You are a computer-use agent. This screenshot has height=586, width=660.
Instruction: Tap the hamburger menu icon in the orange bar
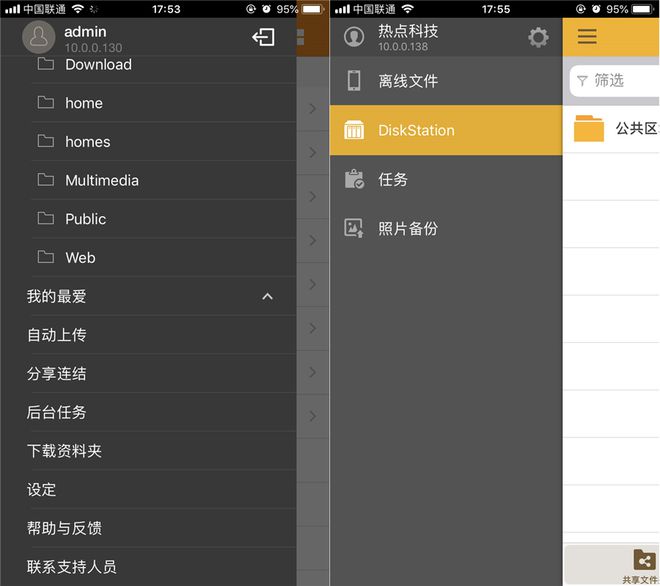pyautogui.click(x=587, y=37)
